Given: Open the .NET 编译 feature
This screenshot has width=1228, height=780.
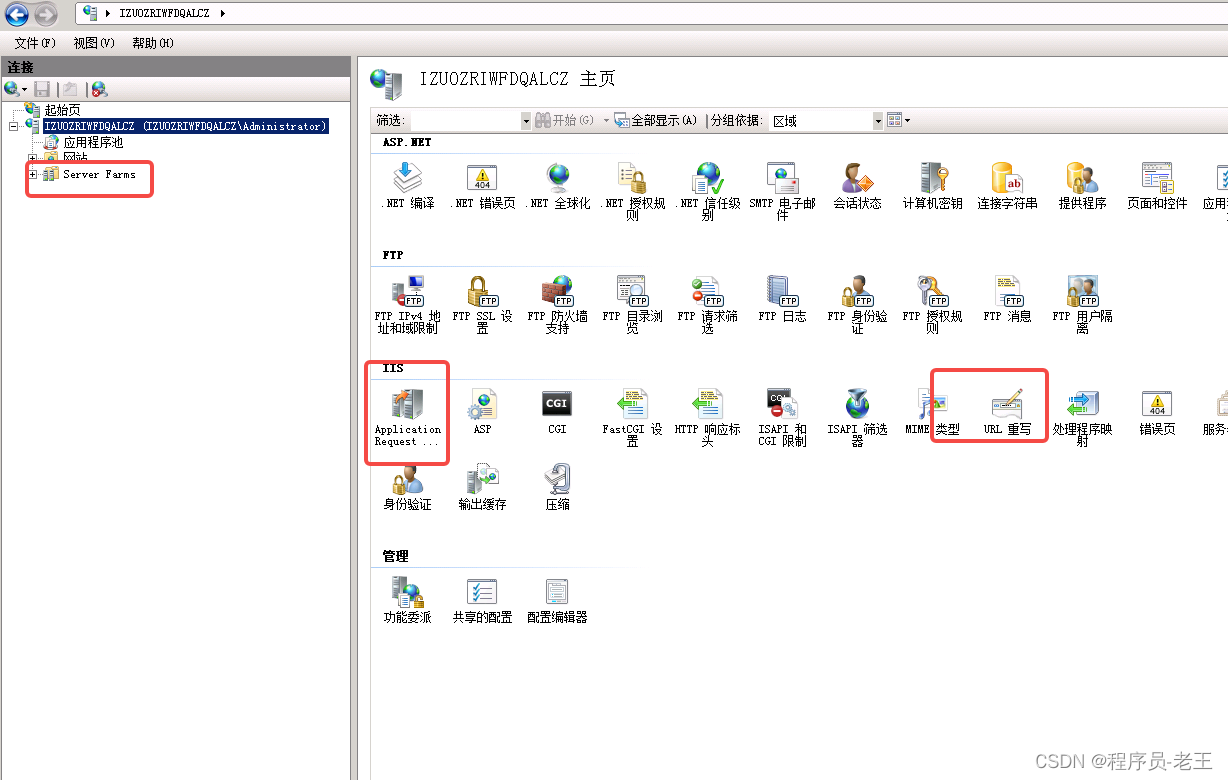Looking at the screenshot, I should pos(407,186).
